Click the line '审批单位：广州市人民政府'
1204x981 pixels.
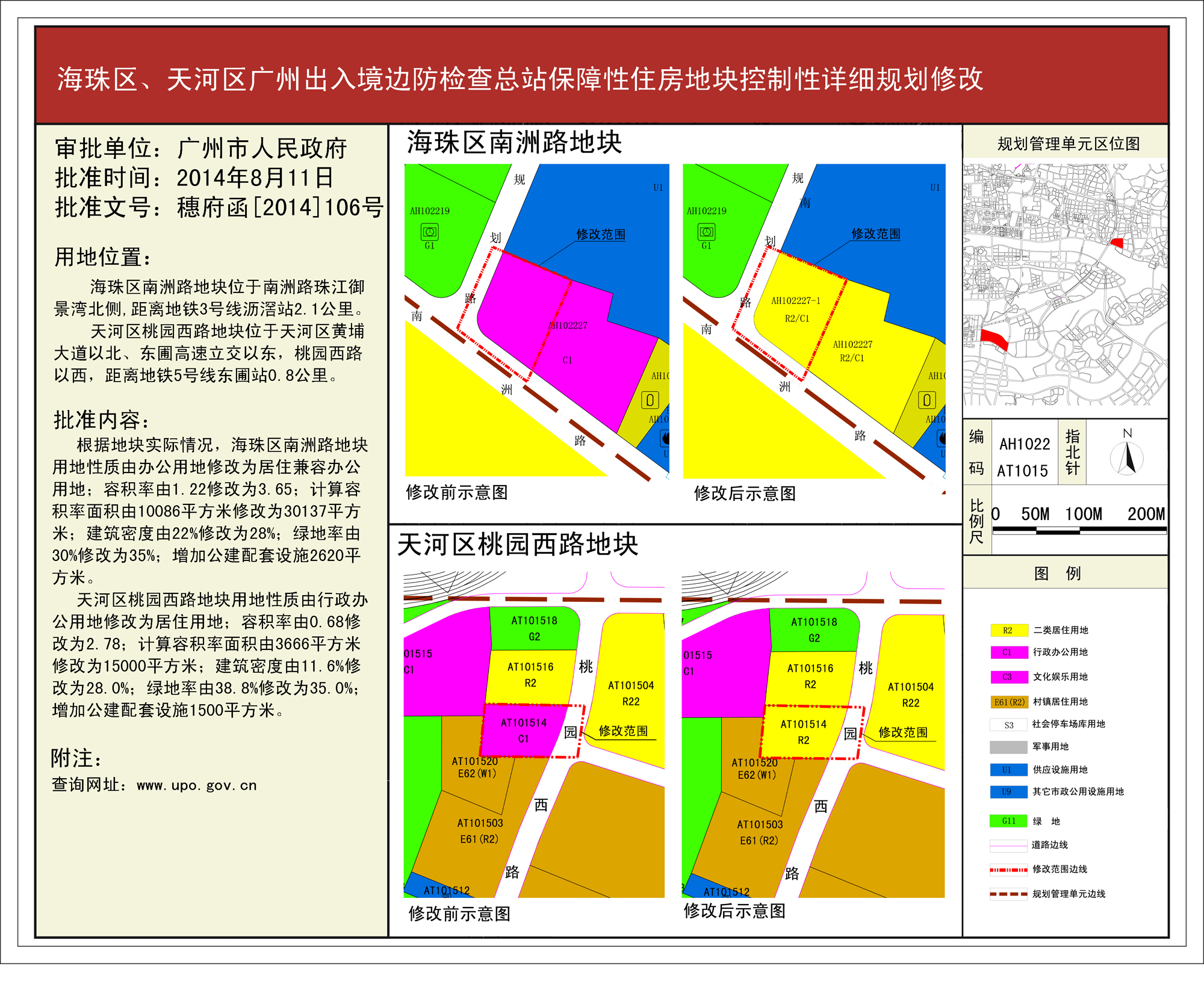[x=201, y=149]
